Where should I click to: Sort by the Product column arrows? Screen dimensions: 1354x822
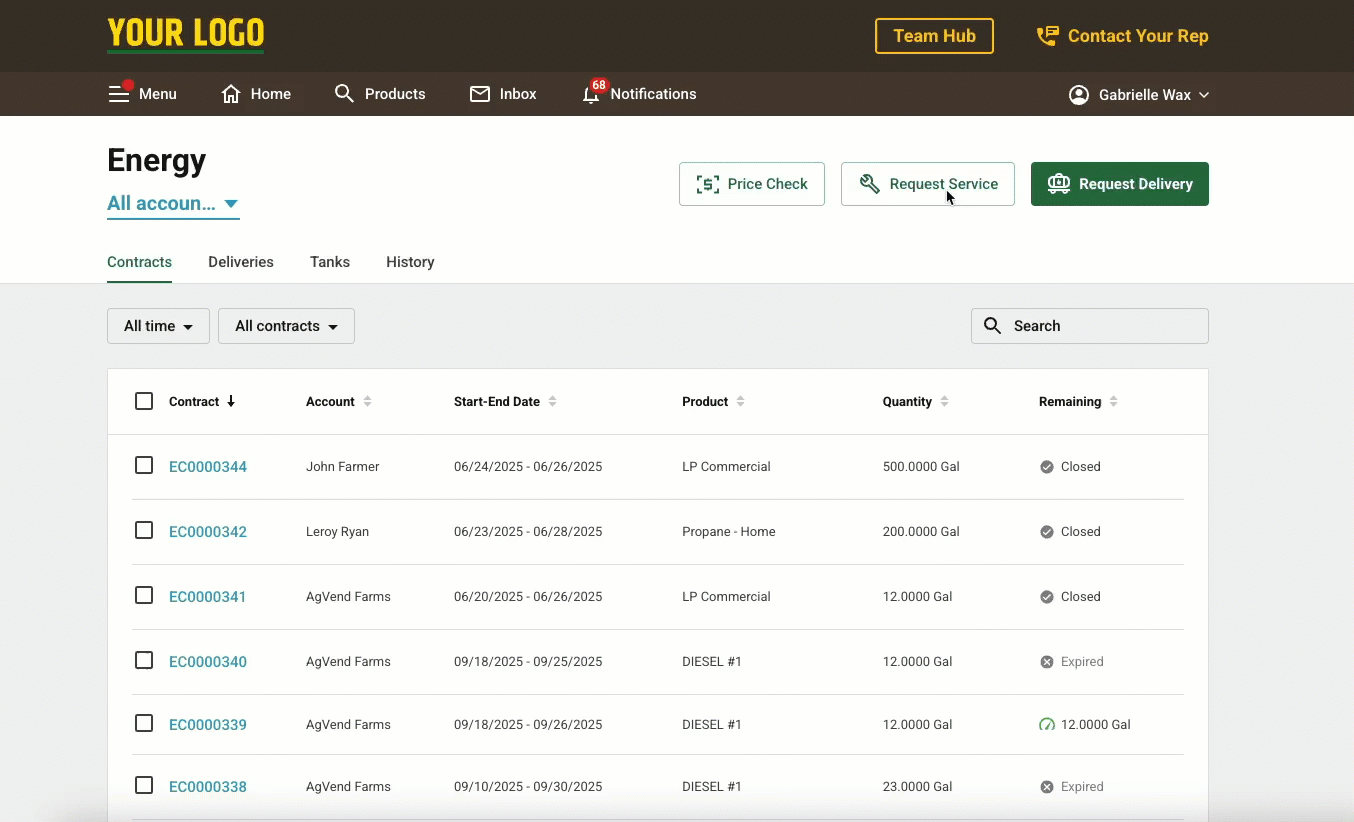[740, 401]
